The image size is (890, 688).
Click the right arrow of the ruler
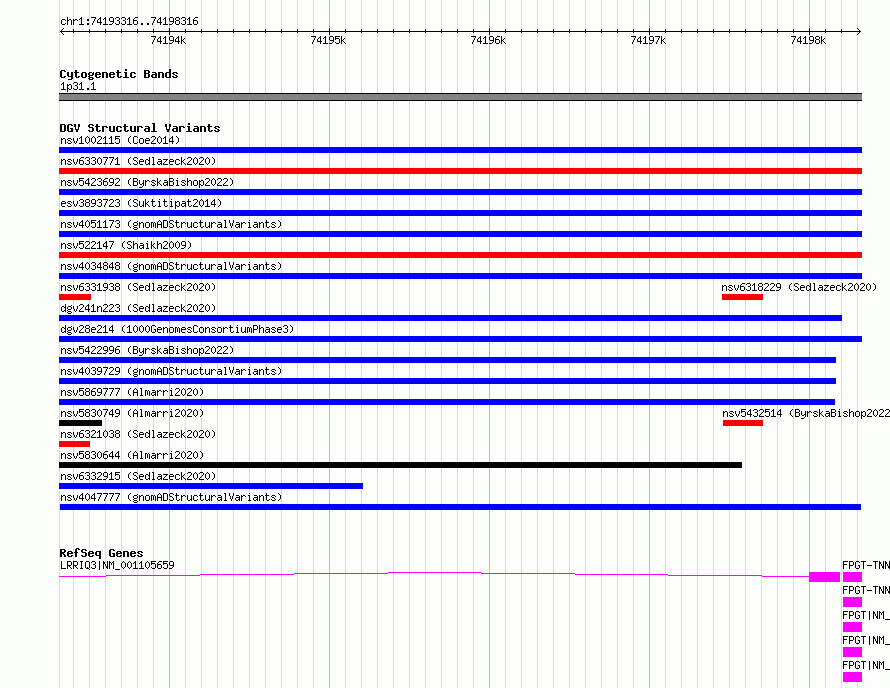(859, 32)
